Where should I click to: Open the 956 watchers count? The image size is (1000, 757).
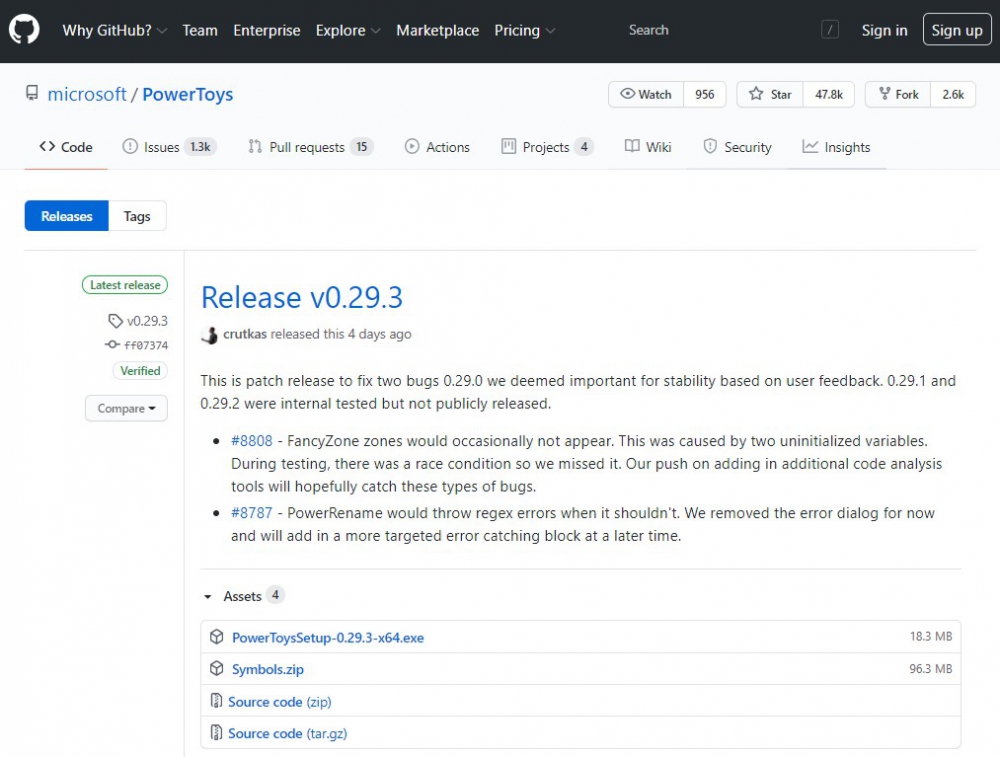(705, 94)
